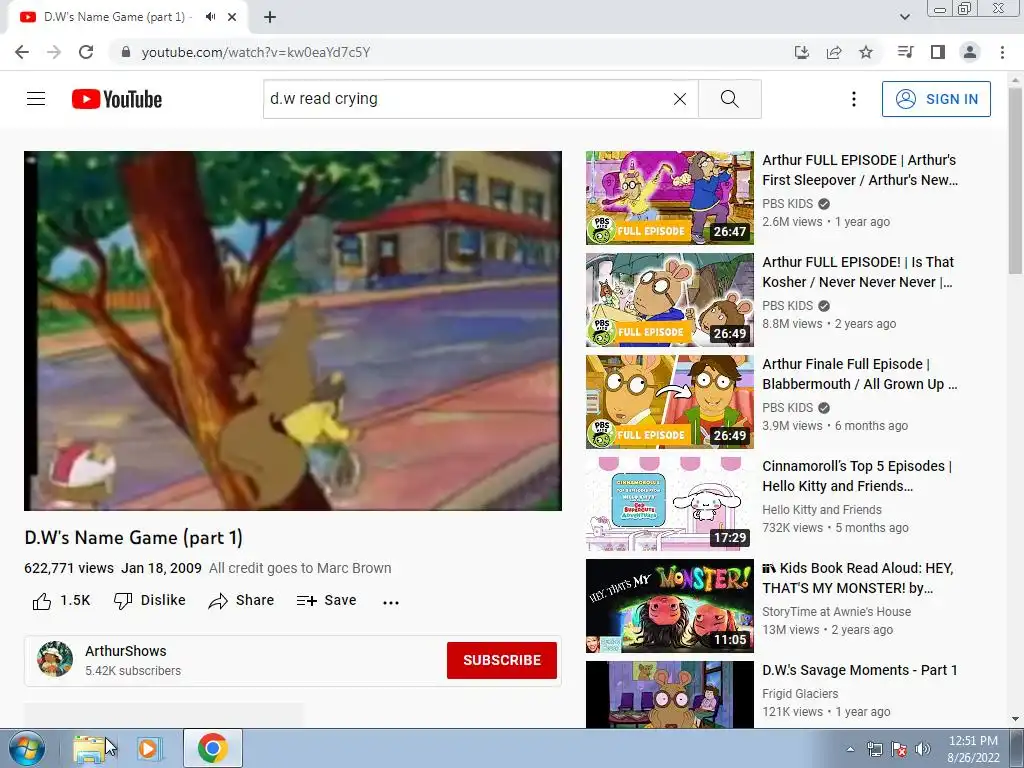This screenshot has height=768, width=1024.
Task: Open Chrome's three-dot menu
Action: point(1002,52)
